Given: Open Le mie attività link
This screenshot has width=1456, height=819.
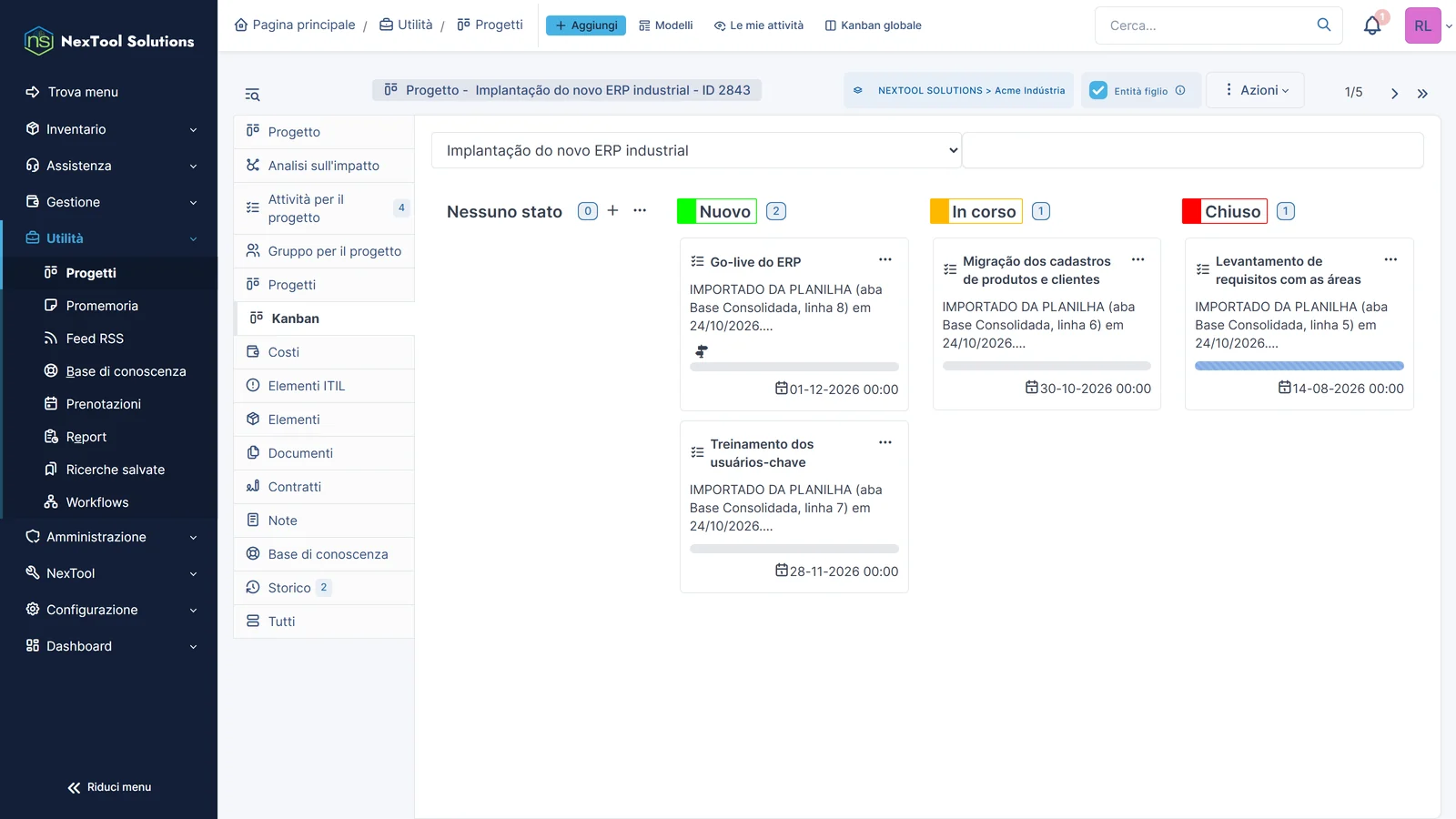Looking at the screenshot, I should (759, 25).
